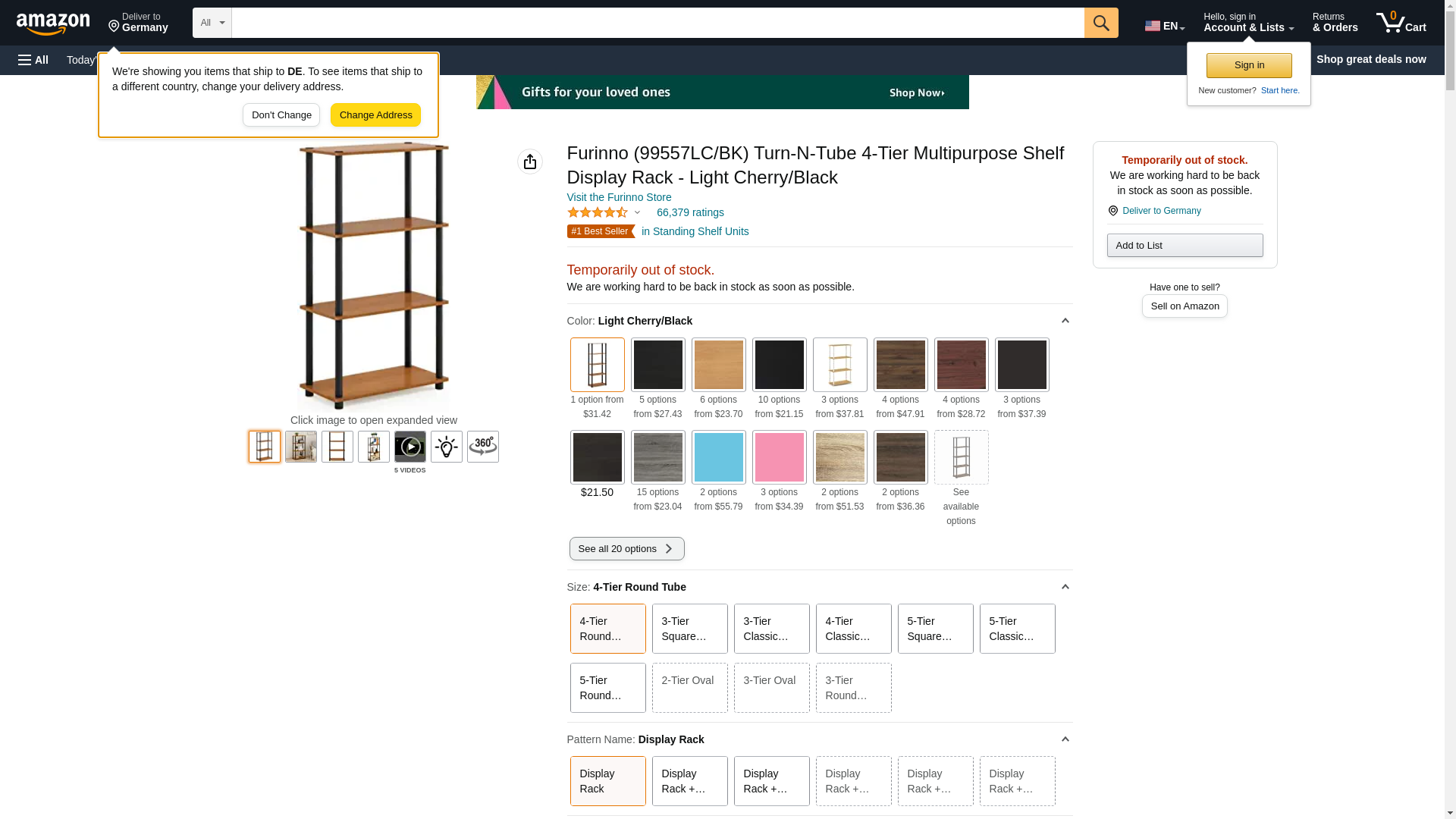
Task: Open the search category All dropdown
Action: coord(212,23)
